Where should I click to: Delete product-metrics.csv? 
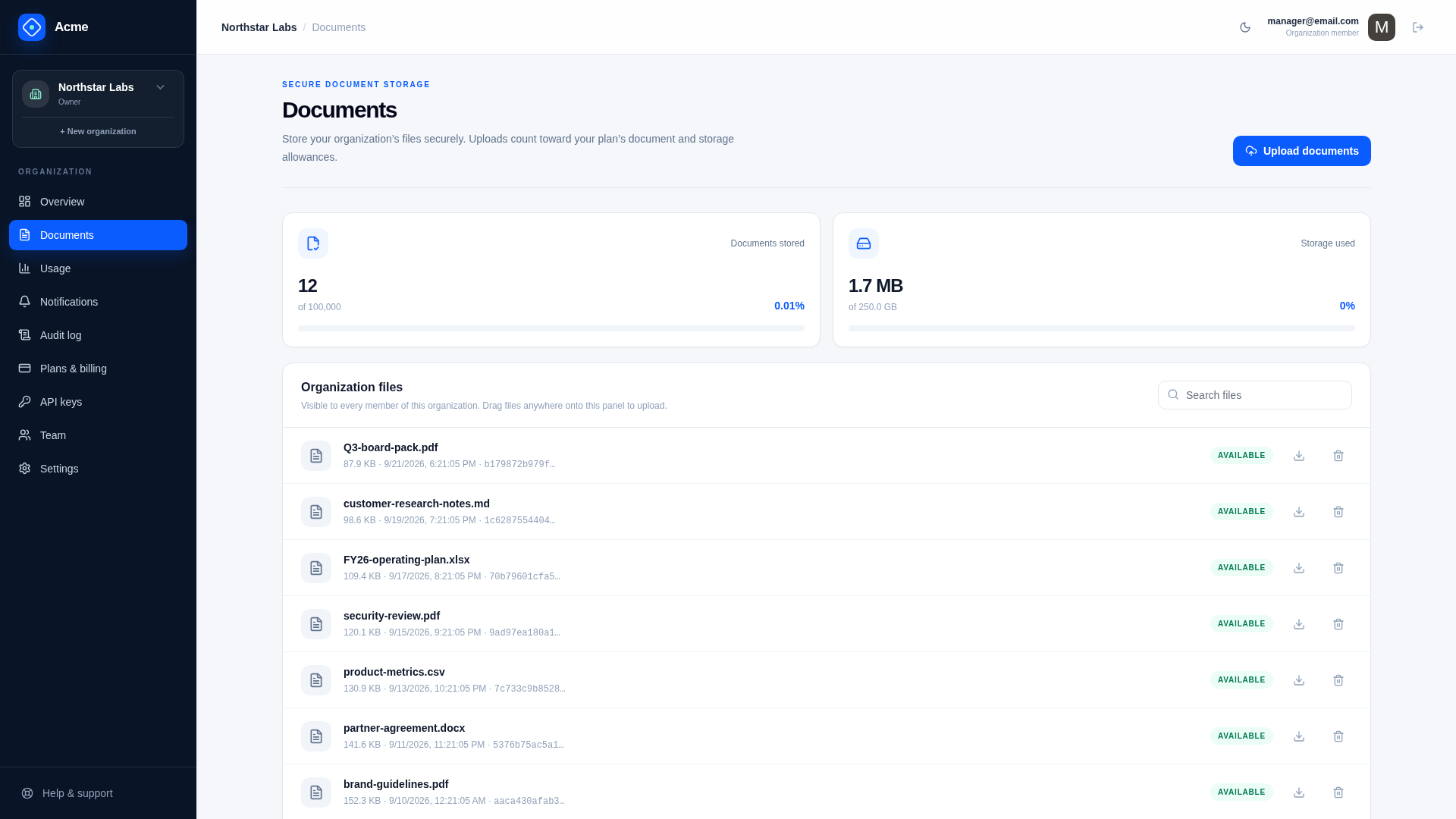click(x=1338, y=680)
